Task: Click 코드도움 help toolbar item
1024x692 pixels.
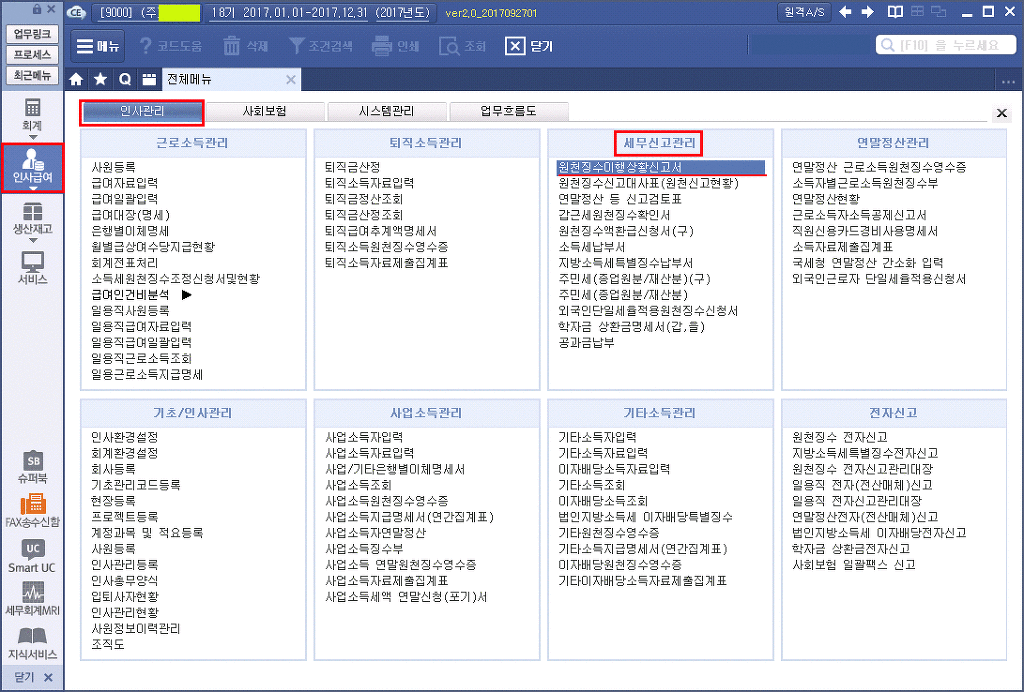Action: point(170,46)
